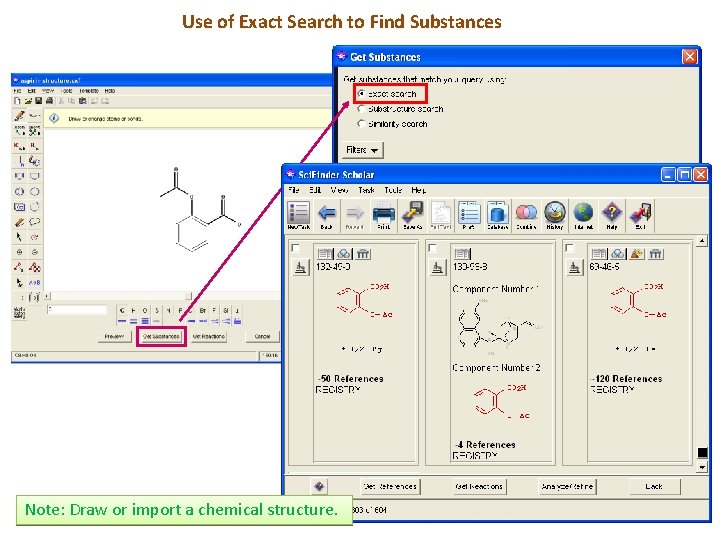Click the open folder icon in structure editor
720x540 pixels.
28,101
